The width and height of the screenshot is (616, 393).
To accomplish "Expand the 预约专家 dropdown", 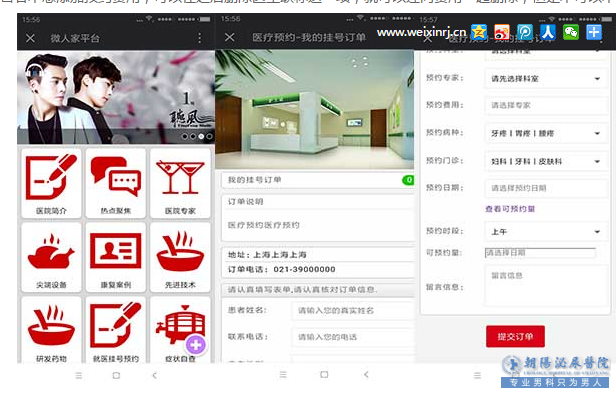I will [546, 79].
